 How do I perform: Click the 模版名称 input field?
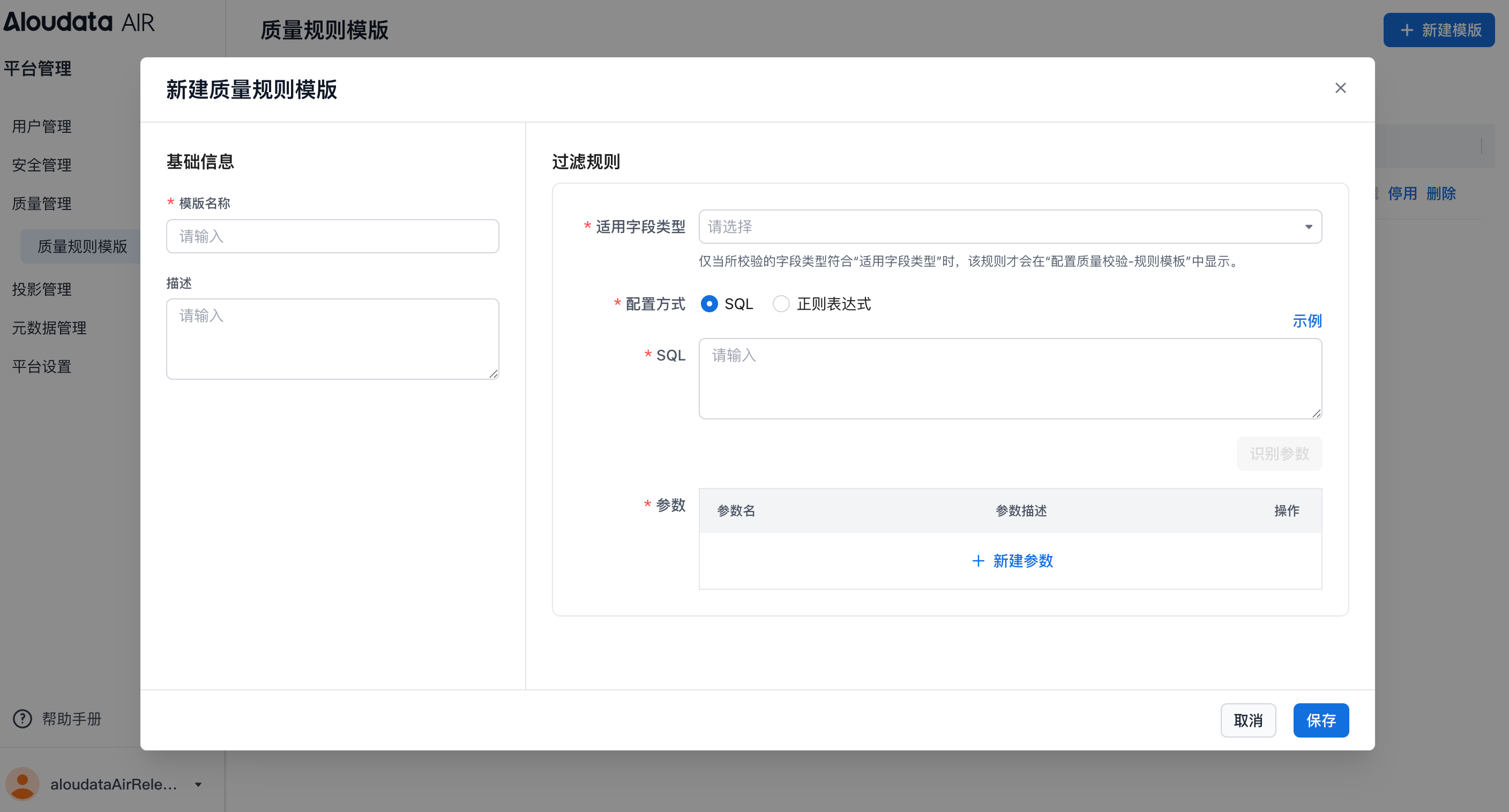tap(332, 236)
